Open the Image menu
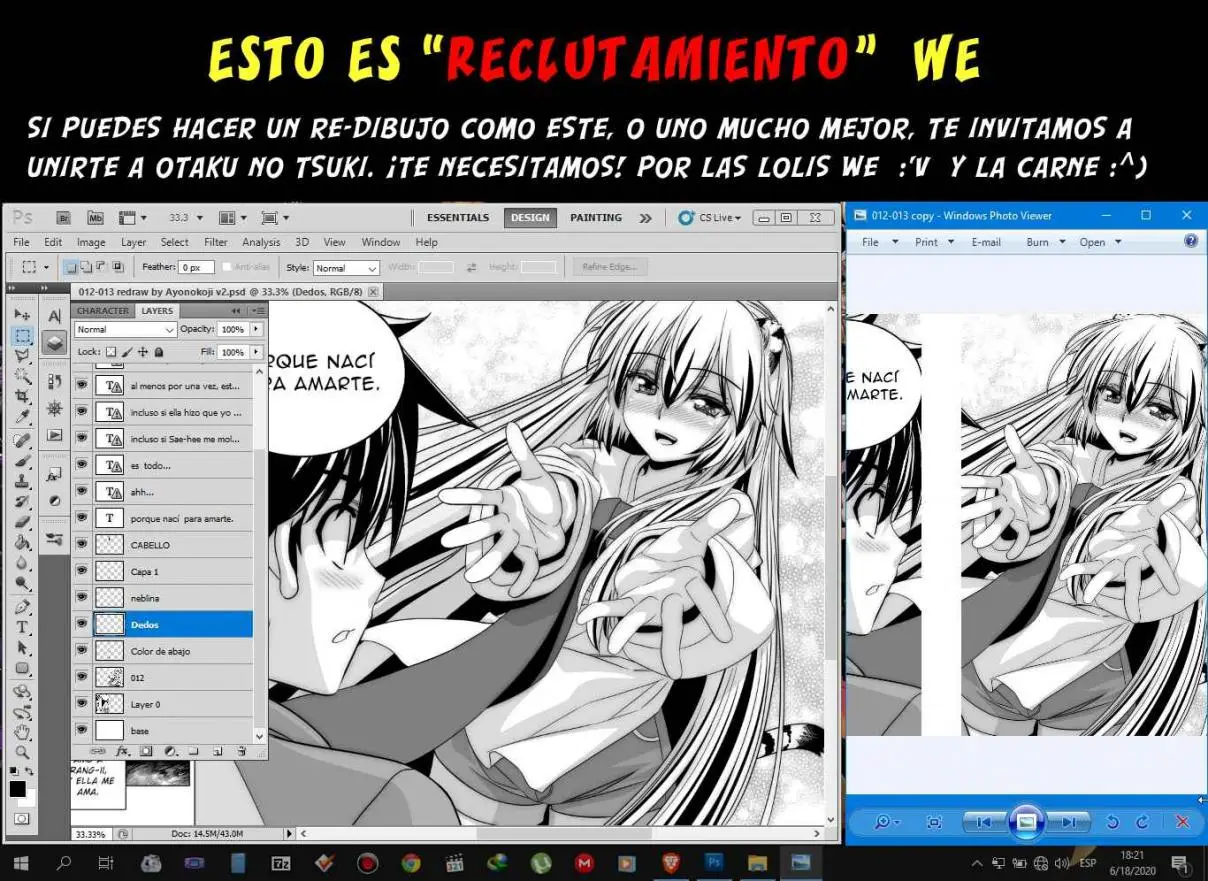 point(91,242)
